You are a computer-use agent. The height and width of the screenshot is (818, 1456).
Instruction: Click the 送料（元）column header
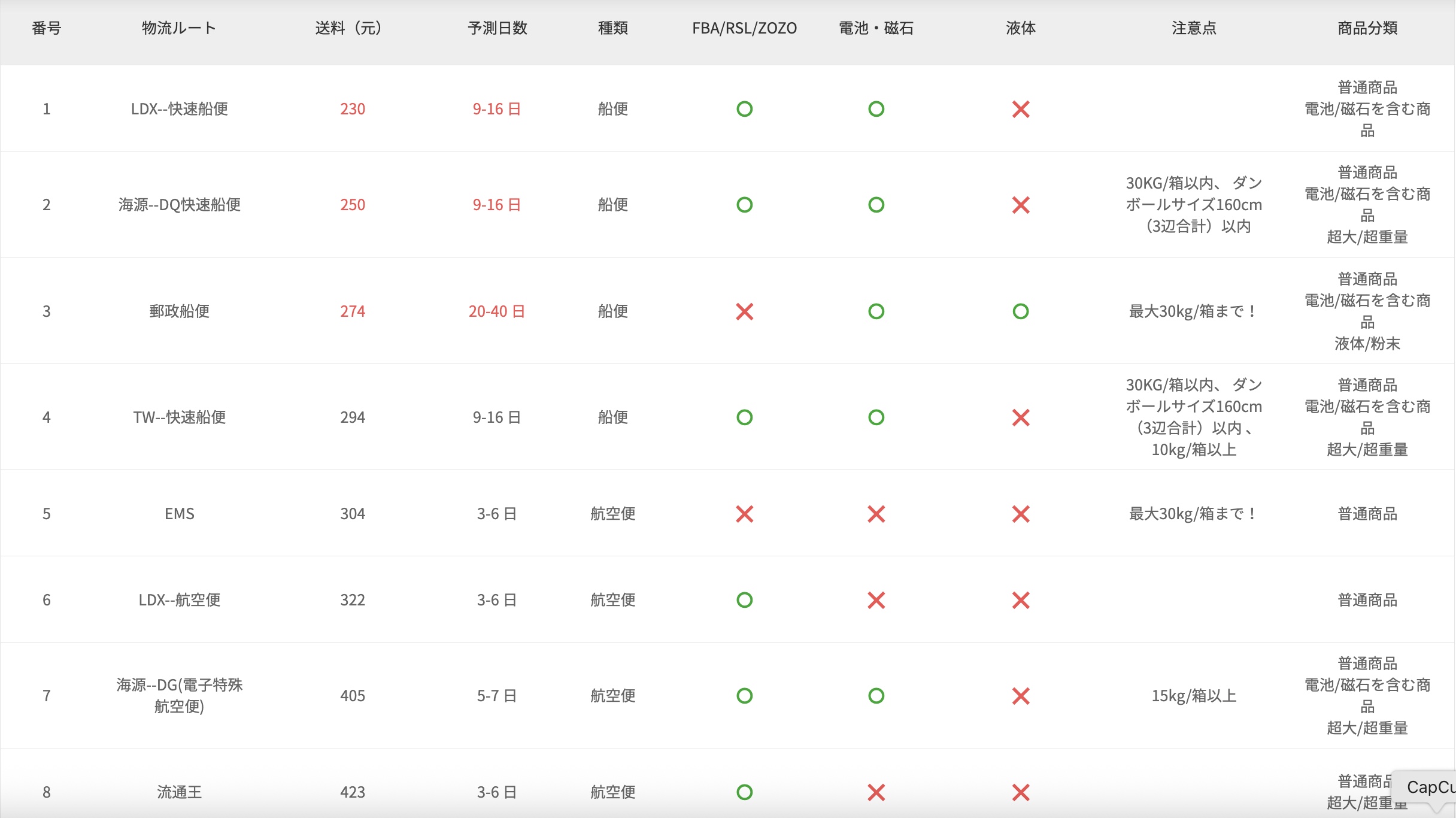348,28
